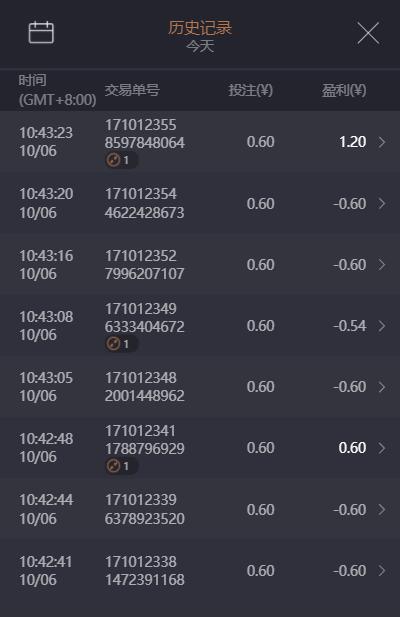Expand details arrow for 1.20 profit record
400x617 pixels.
[382, 142]
